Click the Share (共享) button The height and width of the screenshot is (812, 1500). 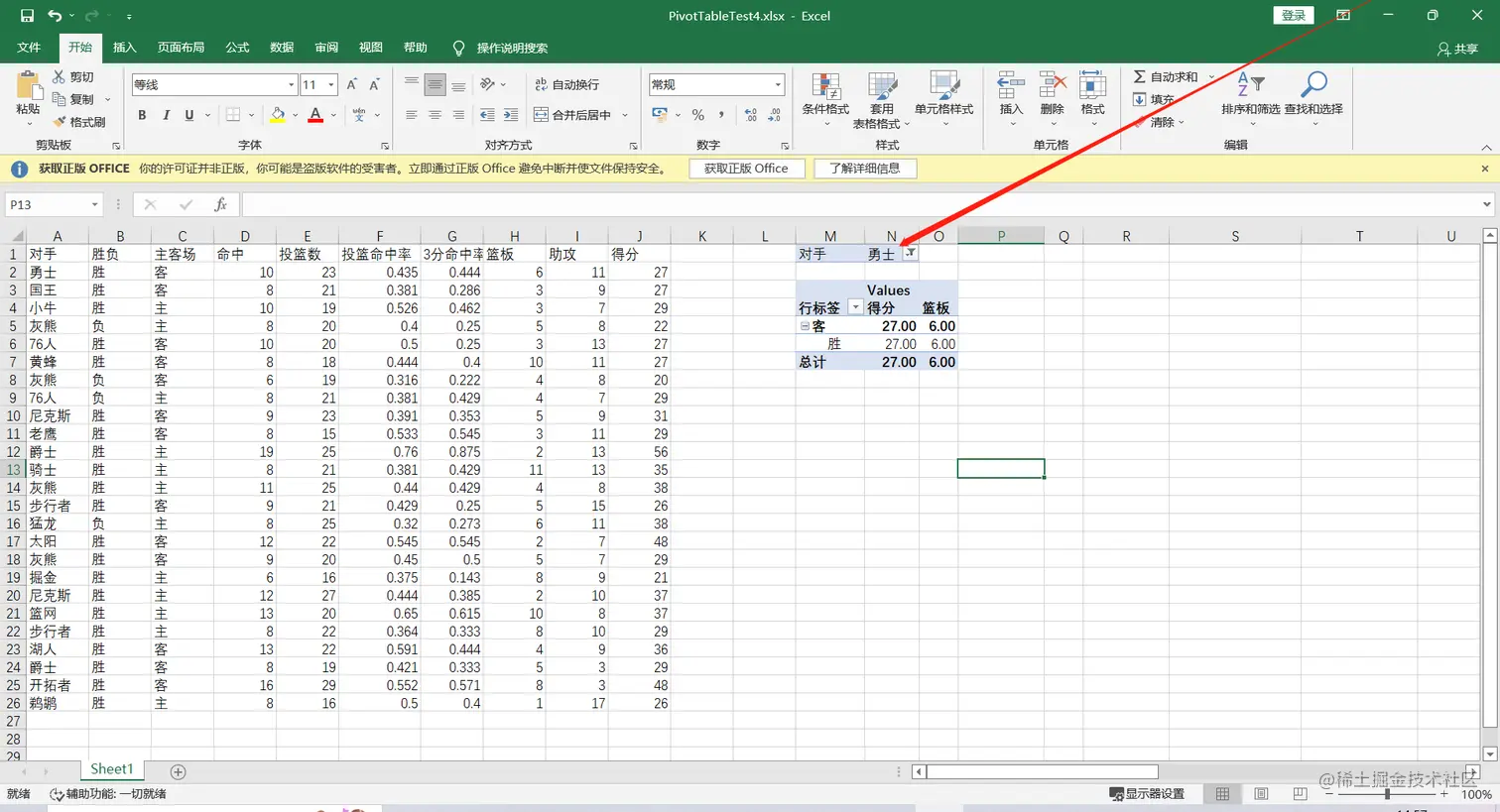tap(1457, 48)
